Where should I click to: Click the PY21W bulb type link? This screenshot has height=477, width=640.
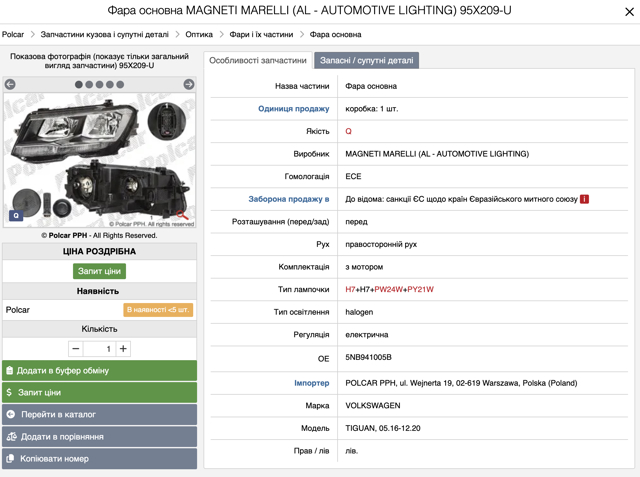[420, 289]
